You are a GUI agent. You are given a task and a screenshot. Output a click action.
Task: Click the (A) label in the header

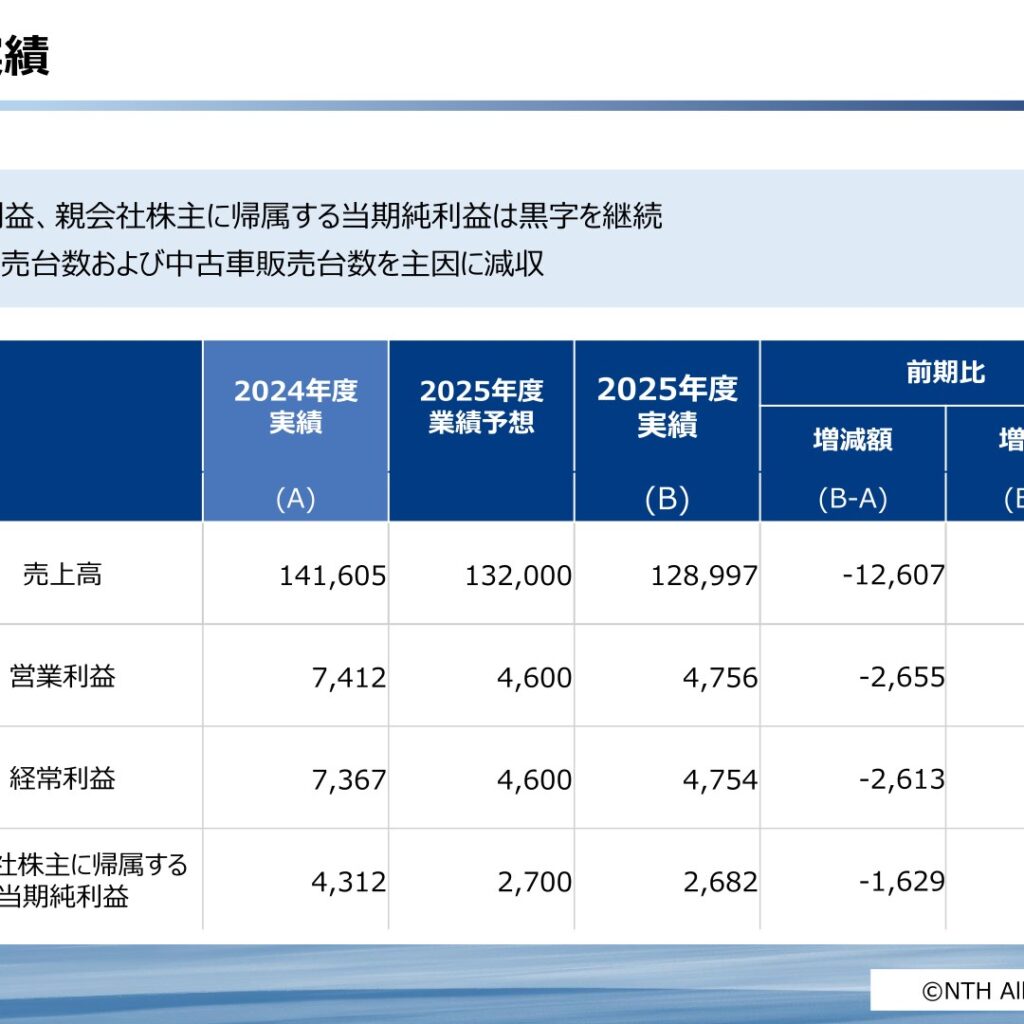(x=295, y=499)
